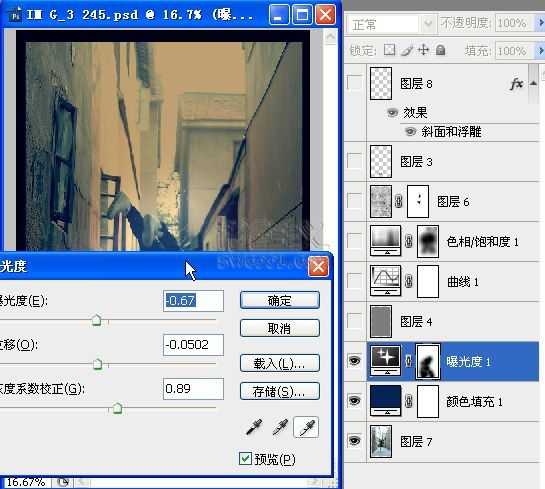Select the black point eyedropper

254,427
